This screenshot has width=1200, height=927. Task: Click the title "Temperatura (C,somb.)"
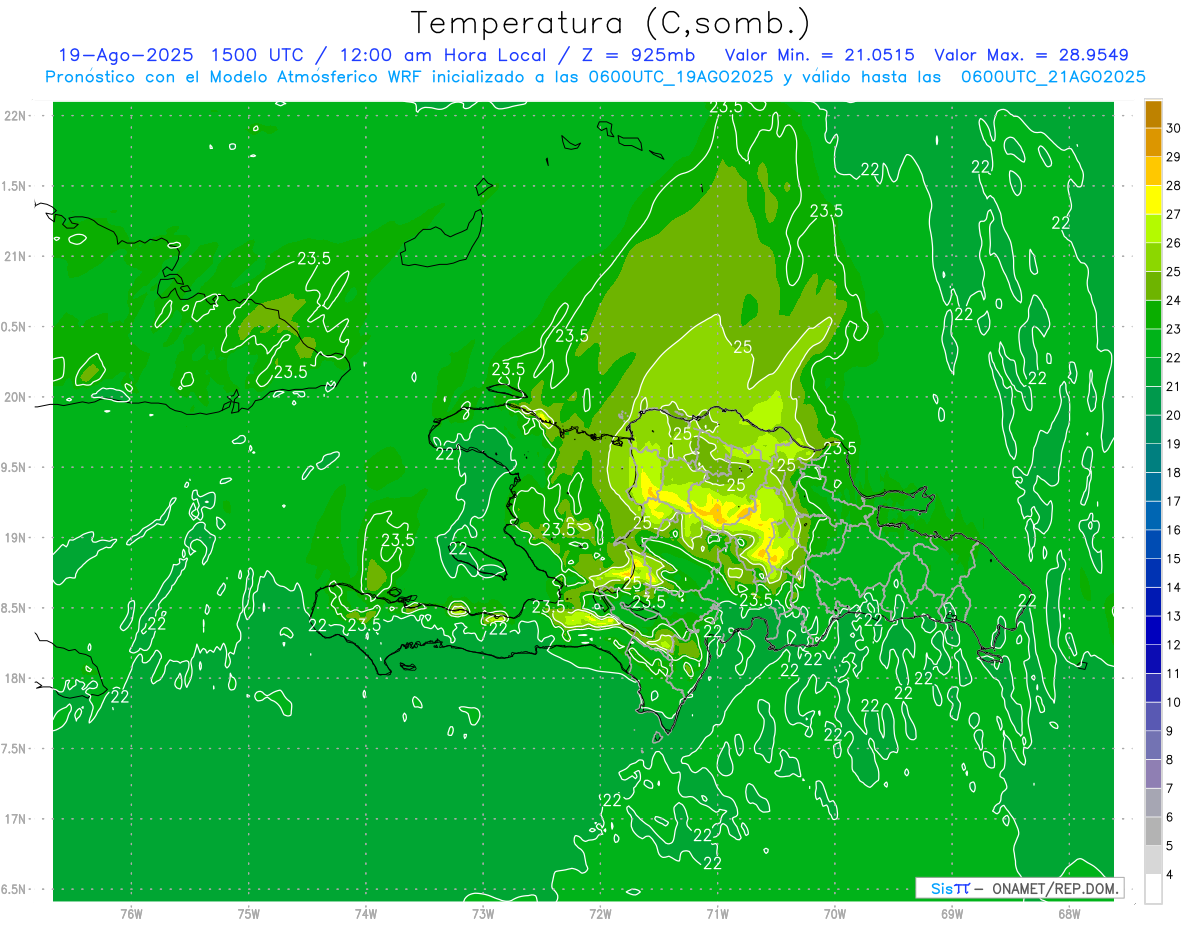pos(610,22)
